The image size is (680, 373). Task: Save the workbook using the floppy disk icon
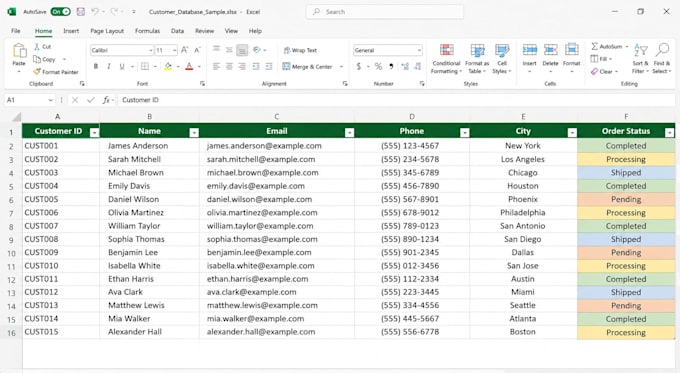click(x=81, y=12)
